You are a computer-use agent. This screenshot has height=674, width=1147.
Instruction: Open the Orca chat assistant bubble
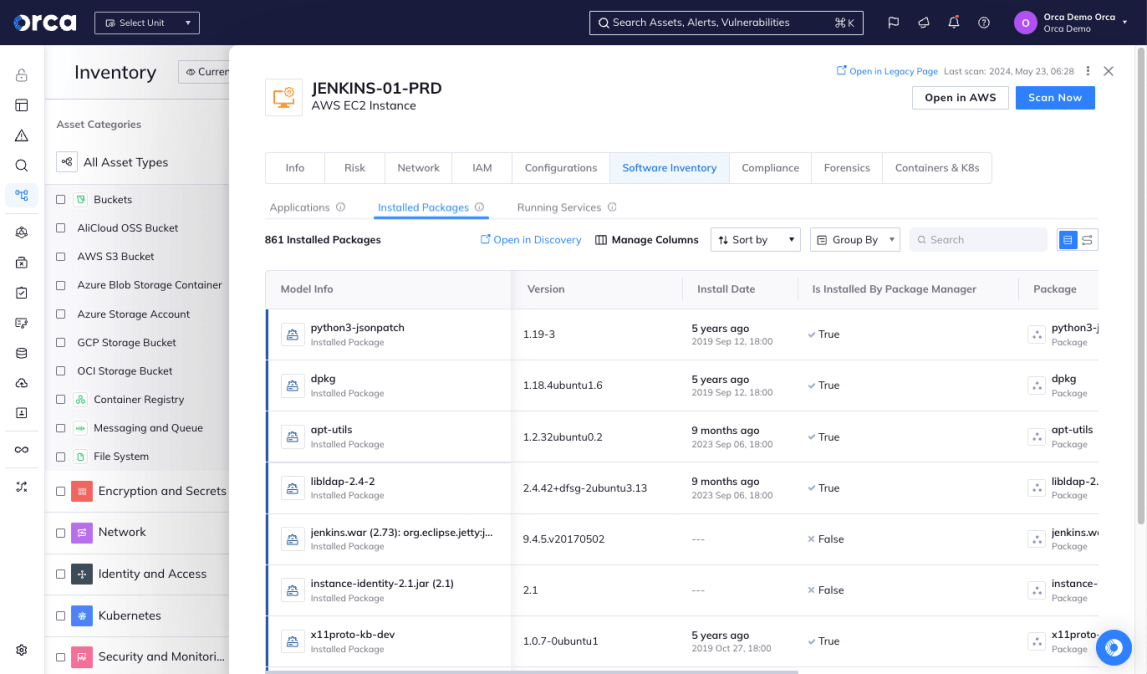[x=1113, y=648]
